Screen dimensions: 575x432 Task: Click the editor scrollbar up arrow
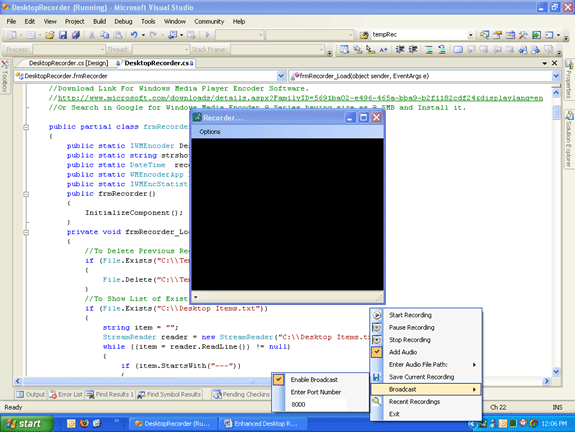pos(556,93)
